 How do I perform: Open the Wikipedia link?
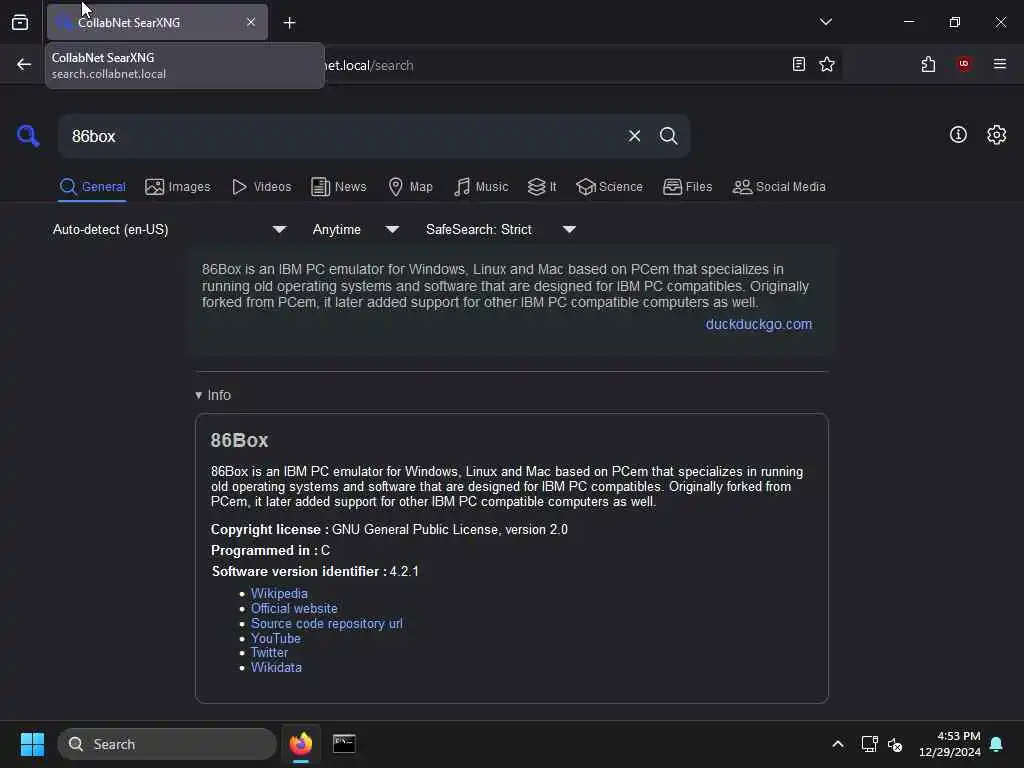click(x=279, y=593)
